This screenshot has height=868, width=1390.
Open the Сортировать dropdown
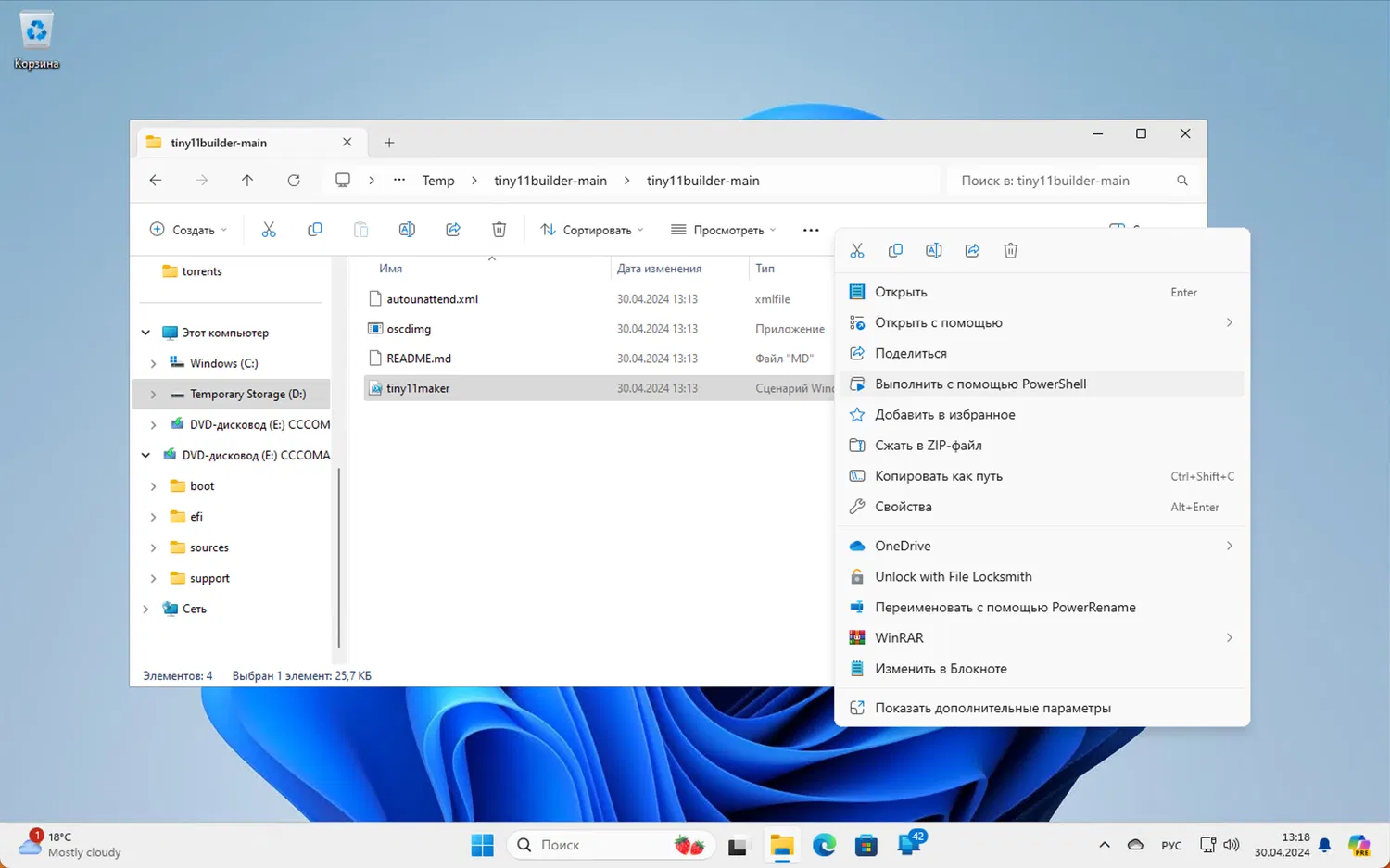pyautogui.click(x=591, y=230)
